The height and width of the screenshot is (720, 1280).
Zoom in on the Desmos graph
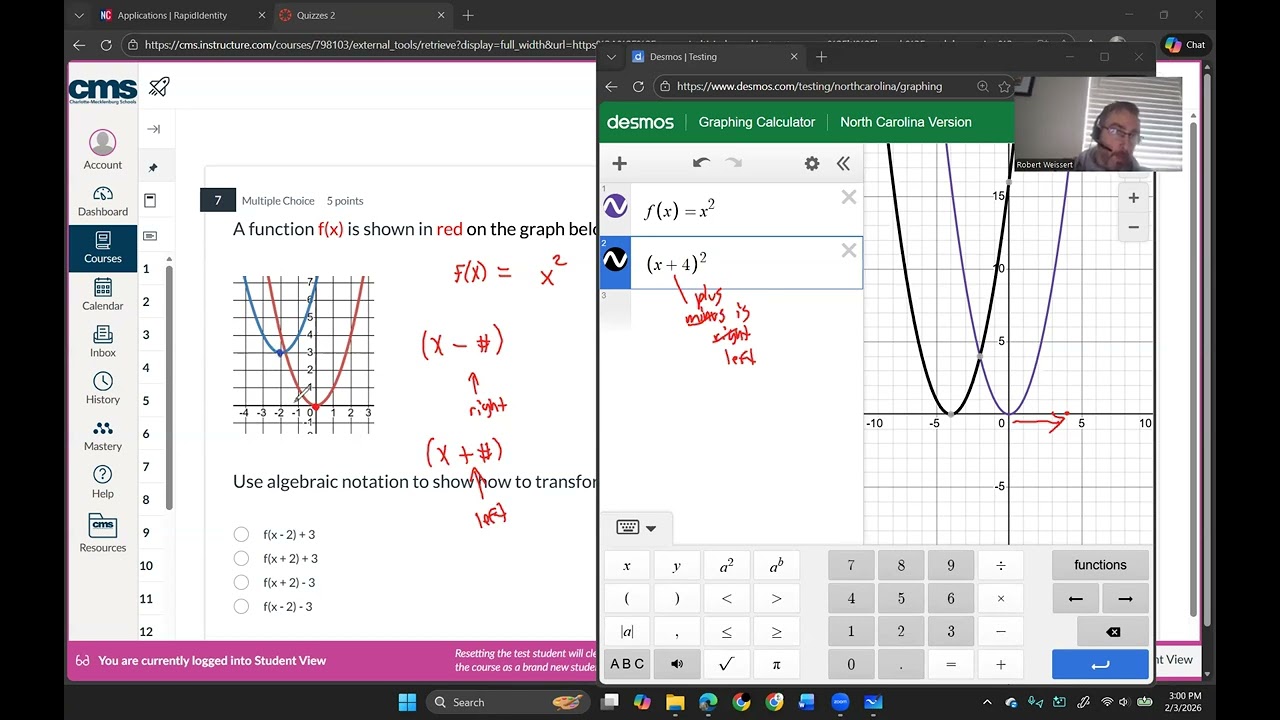(1133, 198)
